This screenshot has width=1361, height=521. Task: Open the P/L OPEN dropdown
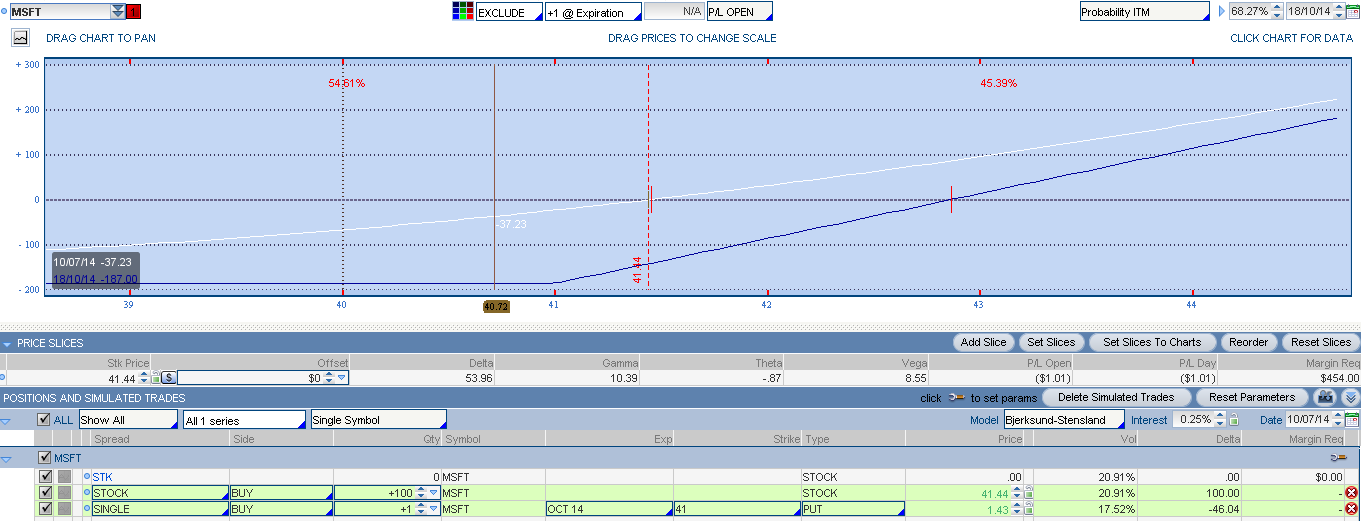pos(740,12)
